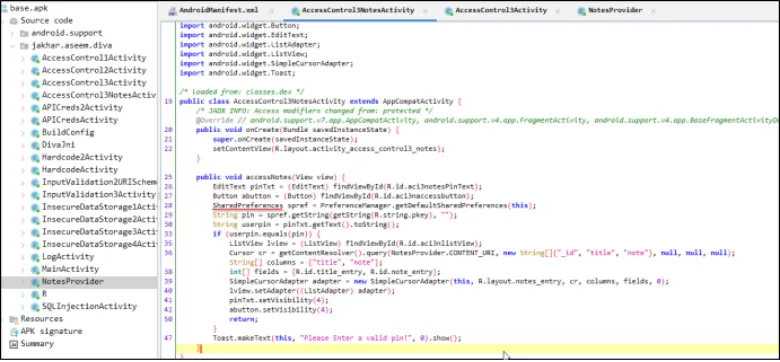Close the AccessControl3Activity tab
This screenshot has width=780, height=362.
point(558,11)
